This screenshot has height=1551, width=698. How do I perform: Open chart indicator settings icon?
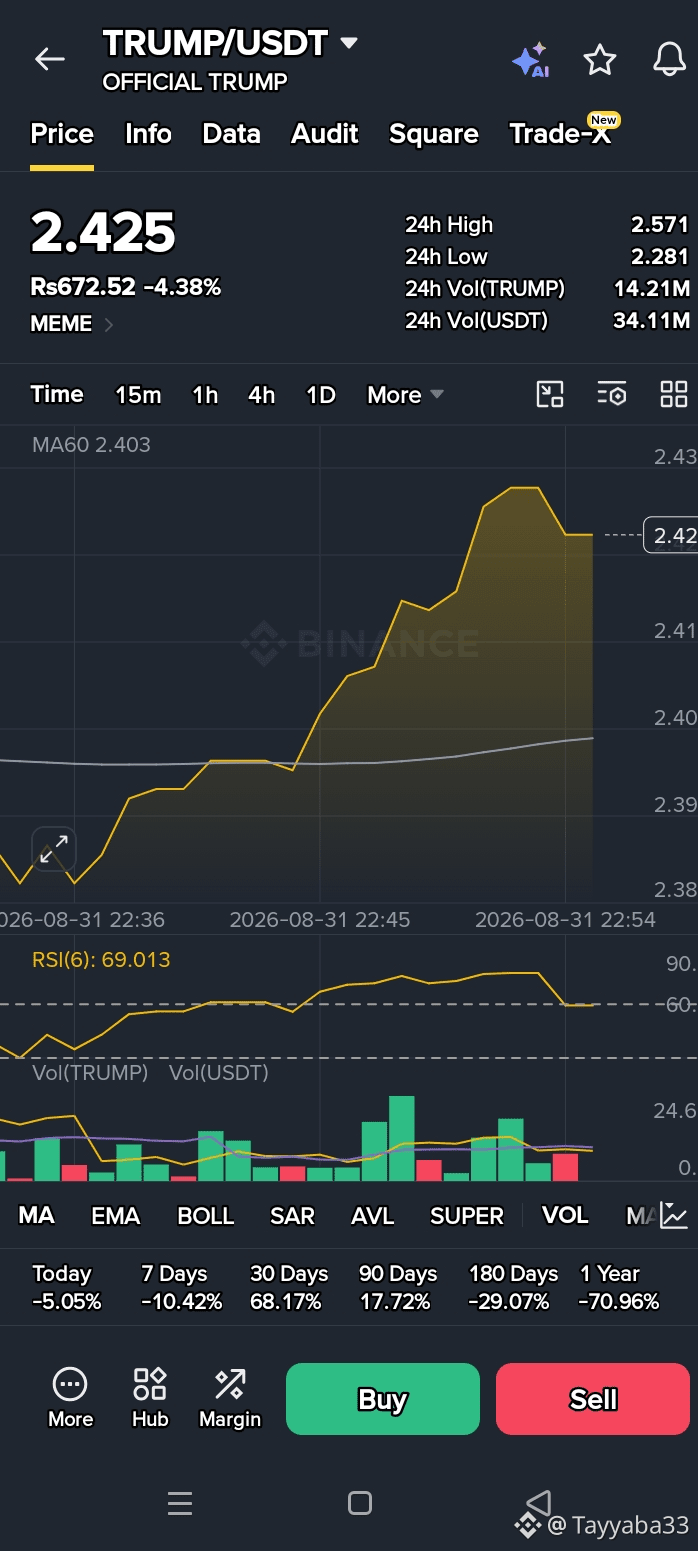click(612, 394)
